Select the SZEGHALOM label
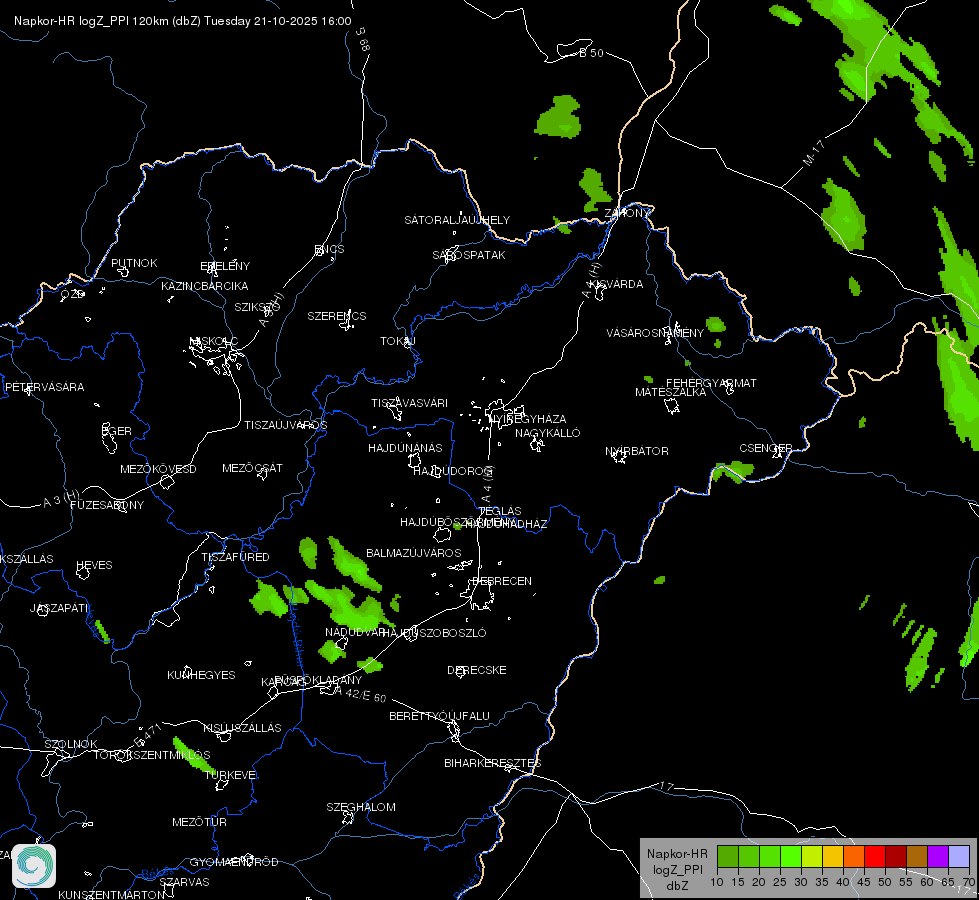This screenshot has width=979, height=900. [361, 807]
